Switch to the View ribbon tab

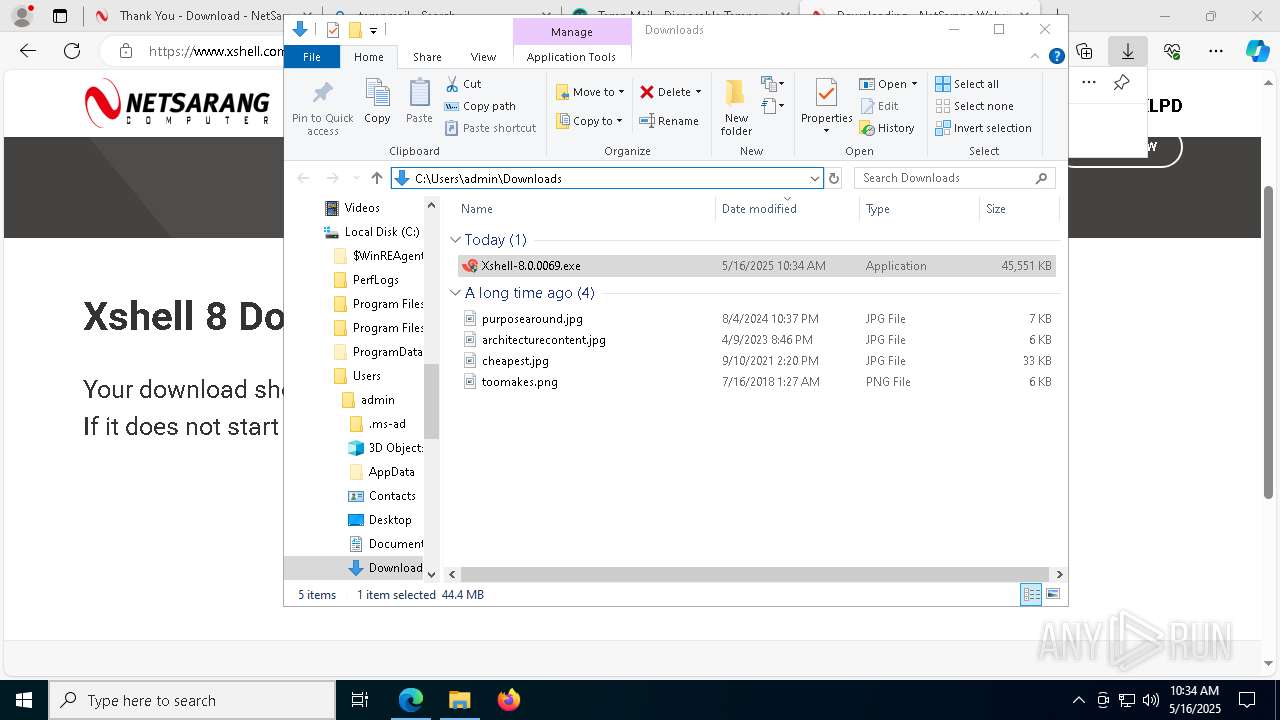tap(483, 57)
